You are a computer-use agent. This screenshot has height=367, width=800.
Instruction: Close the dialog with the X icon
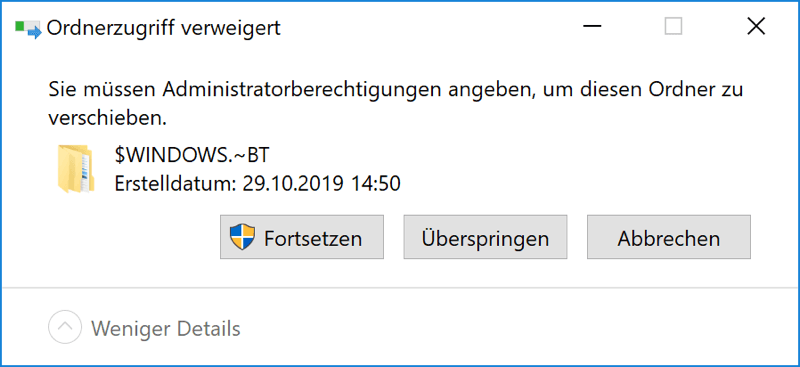point(756,27)
